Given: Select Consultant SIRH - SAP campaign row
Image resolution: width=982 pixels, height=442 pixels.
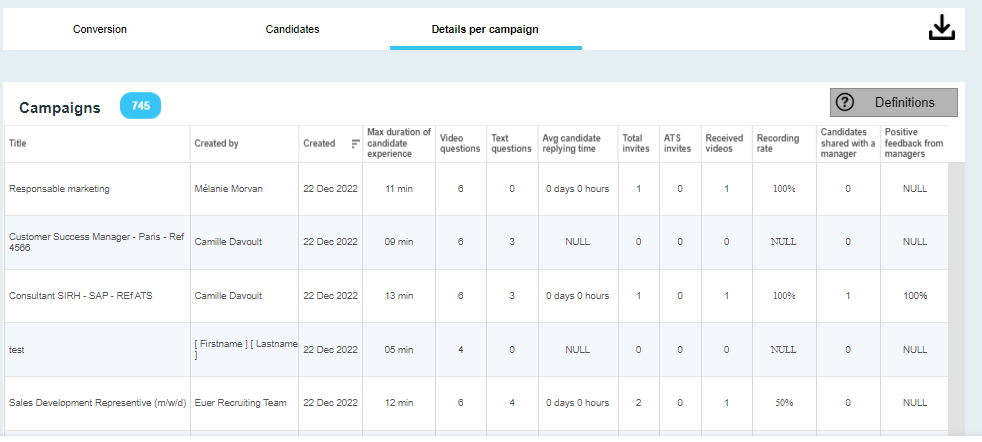Looking at the screenshot, I should click(80, 296).
